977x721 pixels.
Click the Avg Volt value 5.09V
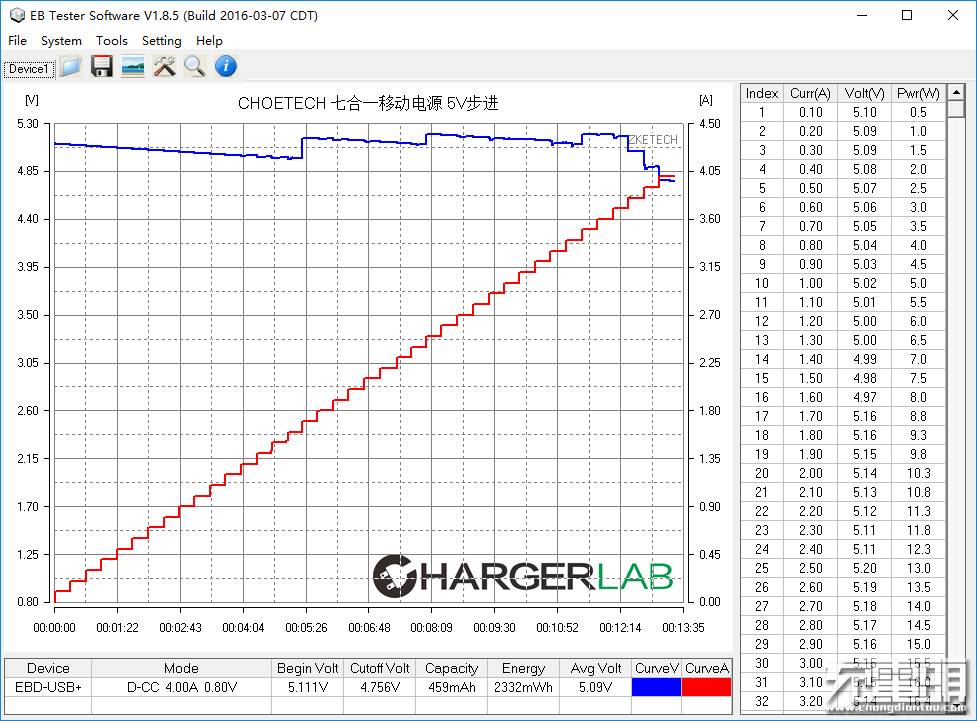click(x=596, y=687)
